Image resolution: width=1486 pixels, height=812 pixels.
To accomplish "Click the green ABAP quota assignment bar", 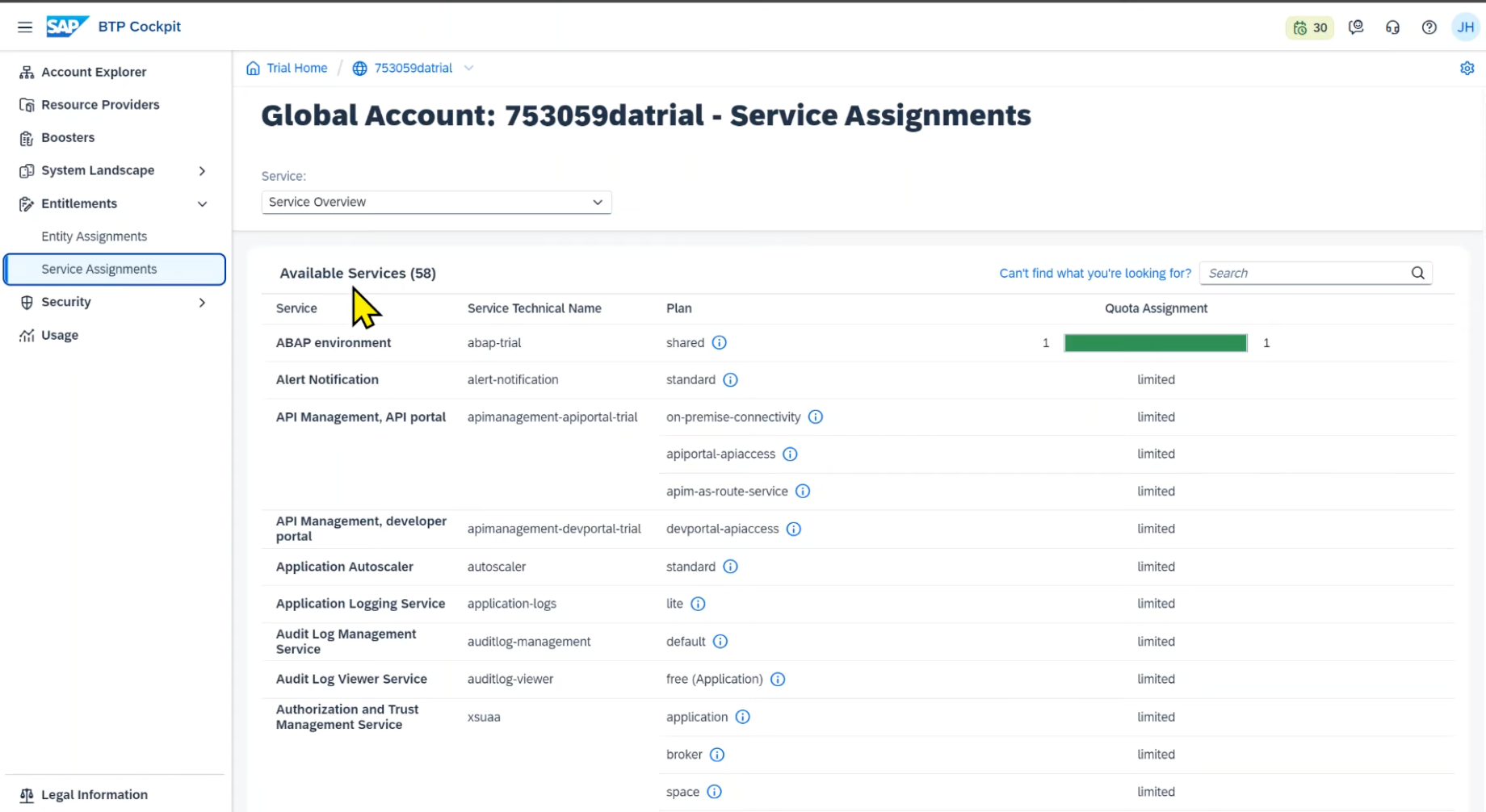I will coord(1156,343).
